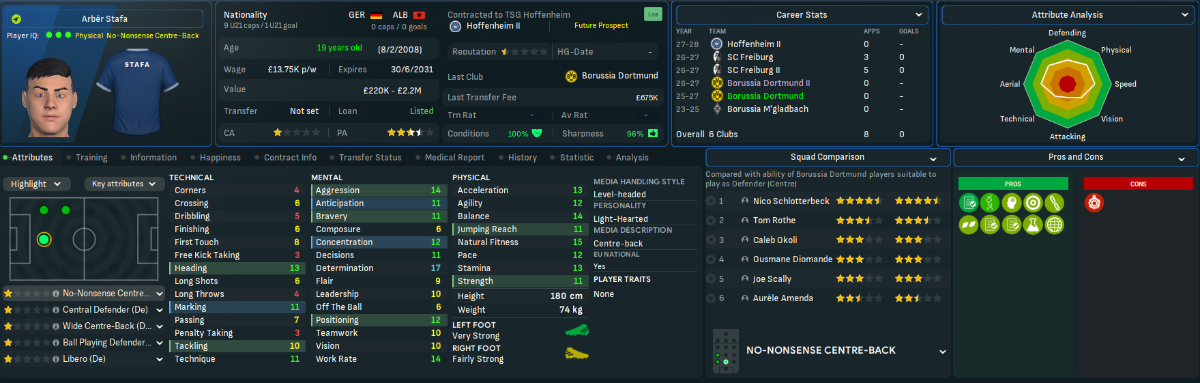Open the Key attributes dropdown
This screenshot has height=383, width=1200.
(122, 184)
